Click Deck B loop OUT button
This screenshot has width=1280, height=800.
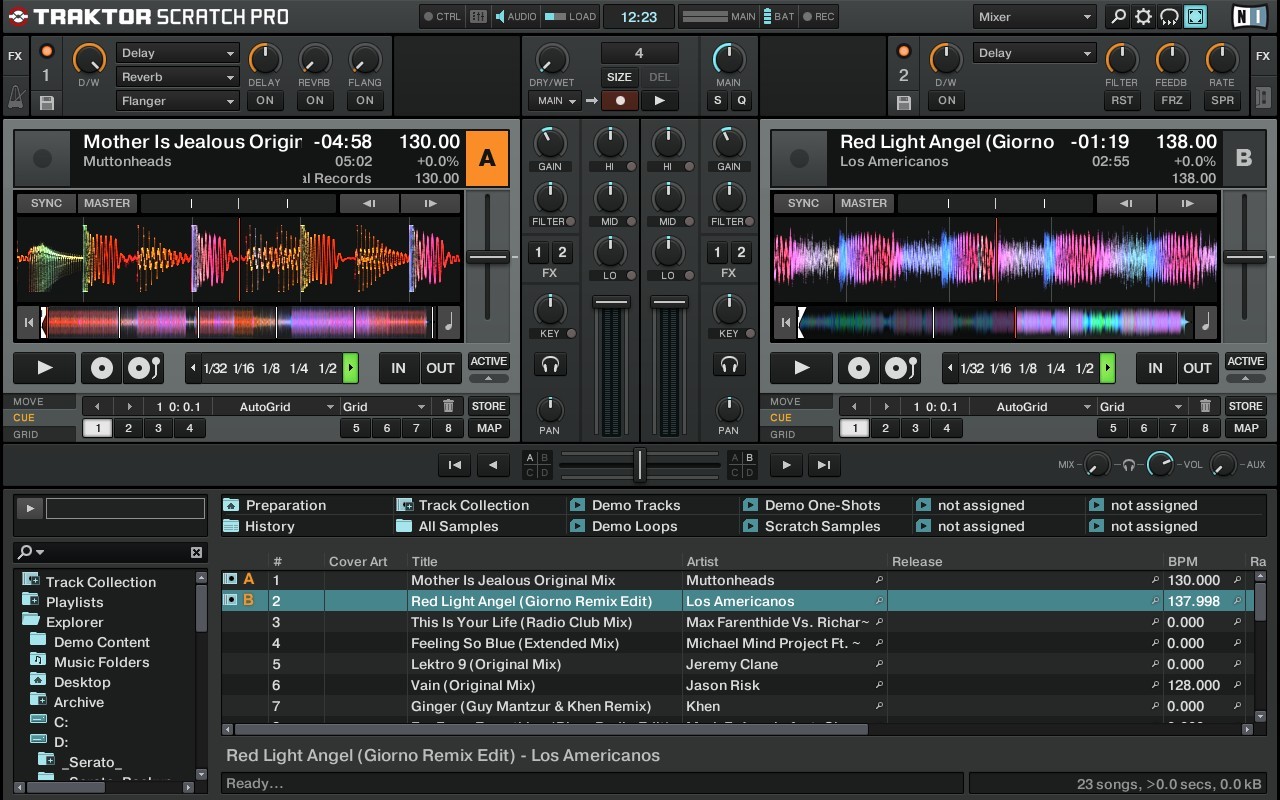pyautogui.click(x=1197, y=368)
